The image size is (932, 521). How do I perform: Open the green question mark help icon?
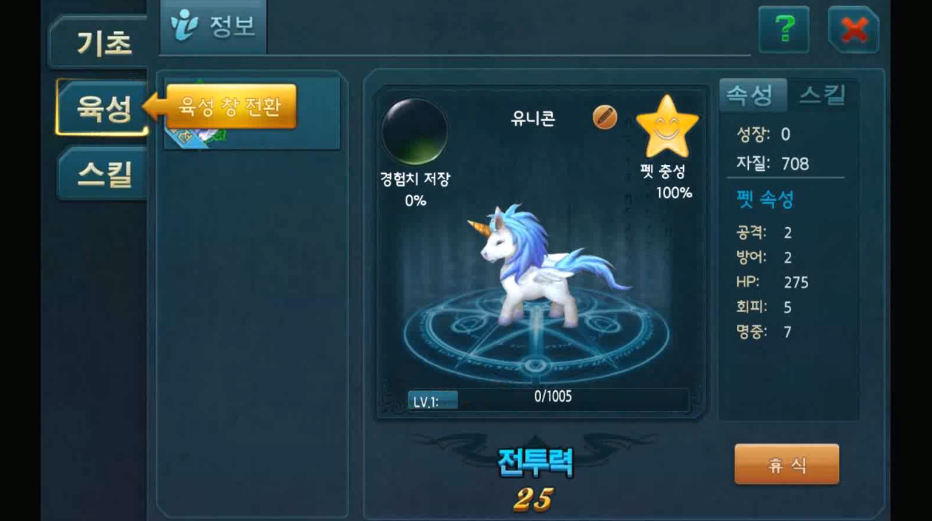pos(784,29)
